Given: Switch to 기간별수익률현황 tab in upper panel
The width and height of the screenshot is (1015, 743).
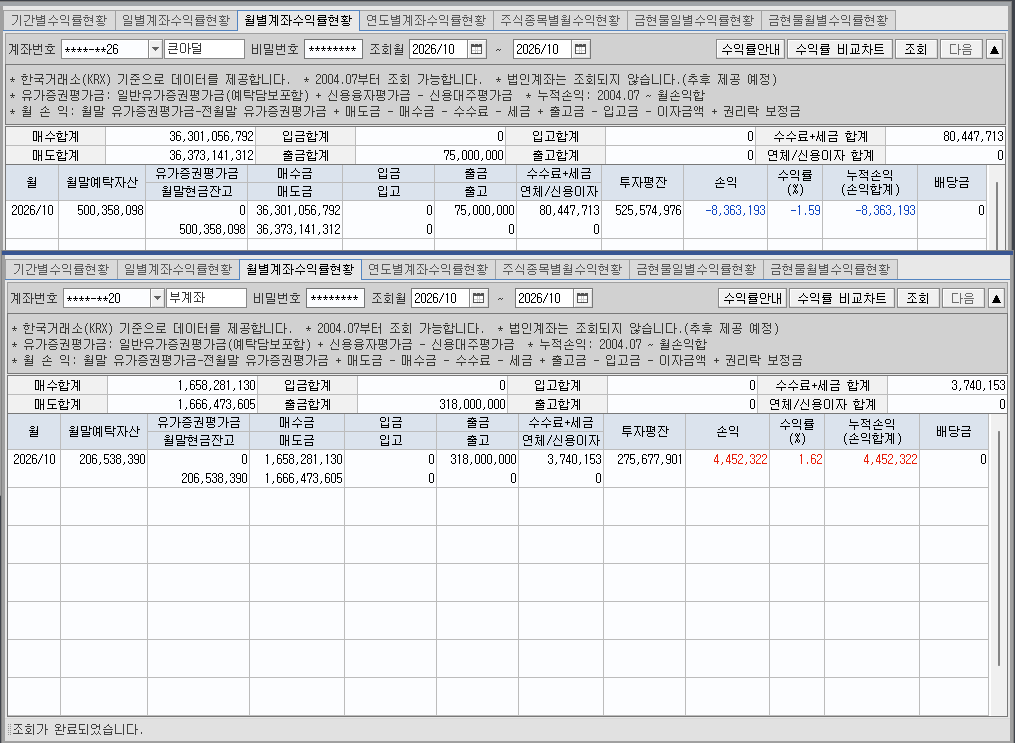Looking at the screenshot, I should coord(59,20).
